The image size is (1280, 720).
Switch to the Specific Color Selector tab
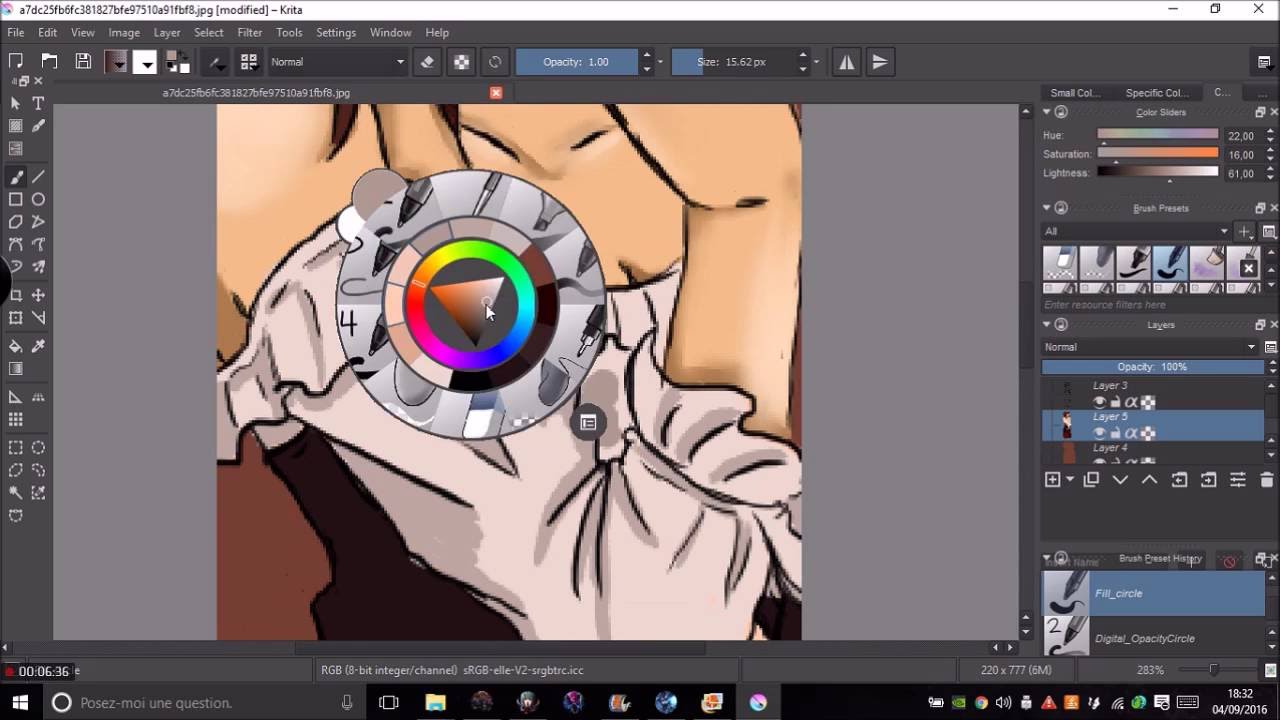click(1157, 93)
